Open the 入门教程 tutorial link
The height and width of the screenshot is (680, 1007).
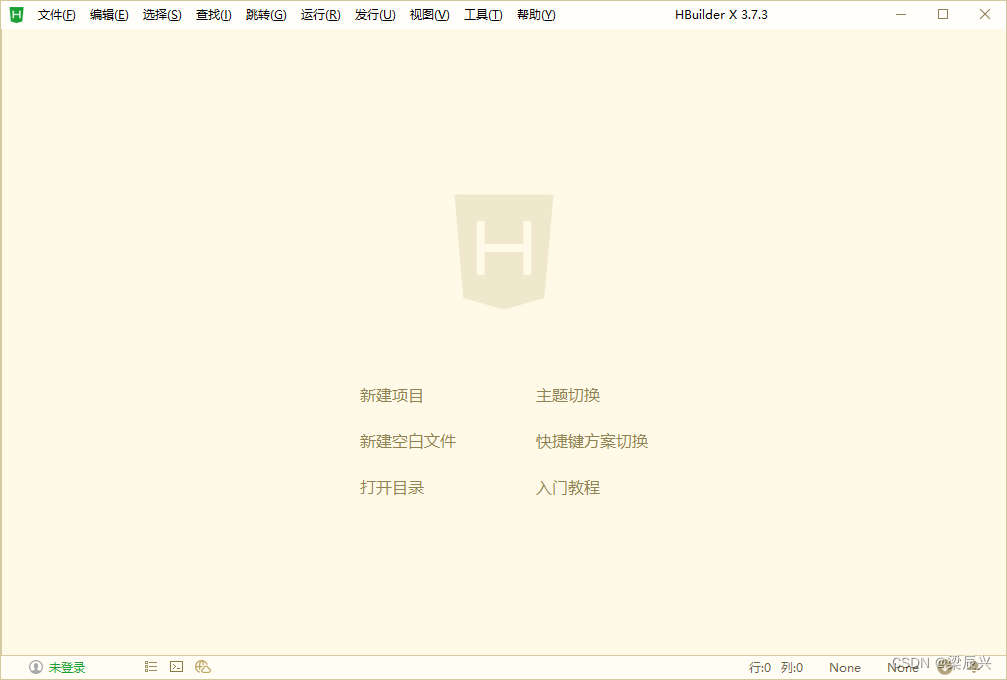pyautogui.click(x=568, y=488)
